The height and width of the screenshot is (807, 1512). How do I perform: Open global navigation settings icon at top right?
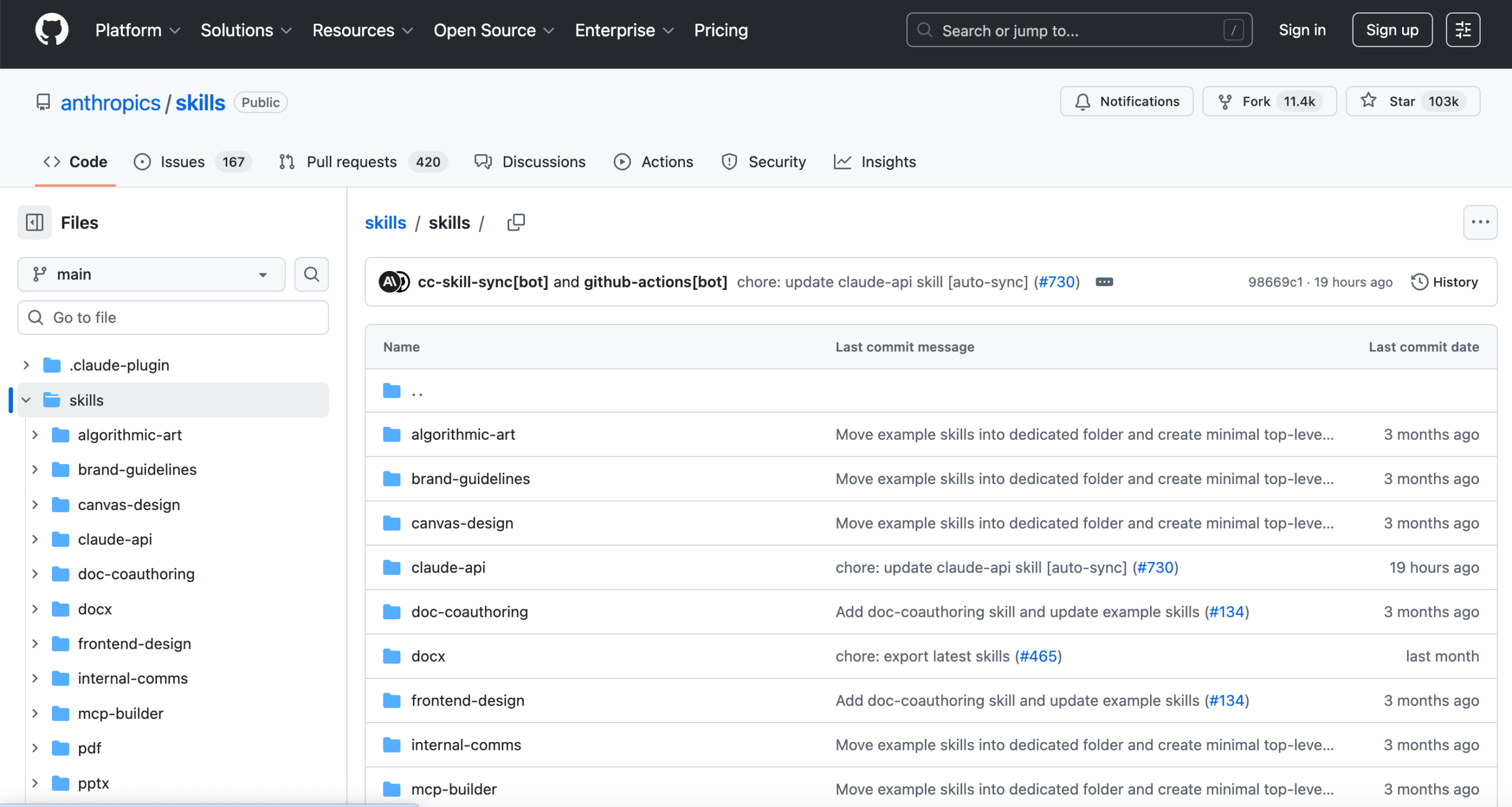click(x=1462, y=30)
